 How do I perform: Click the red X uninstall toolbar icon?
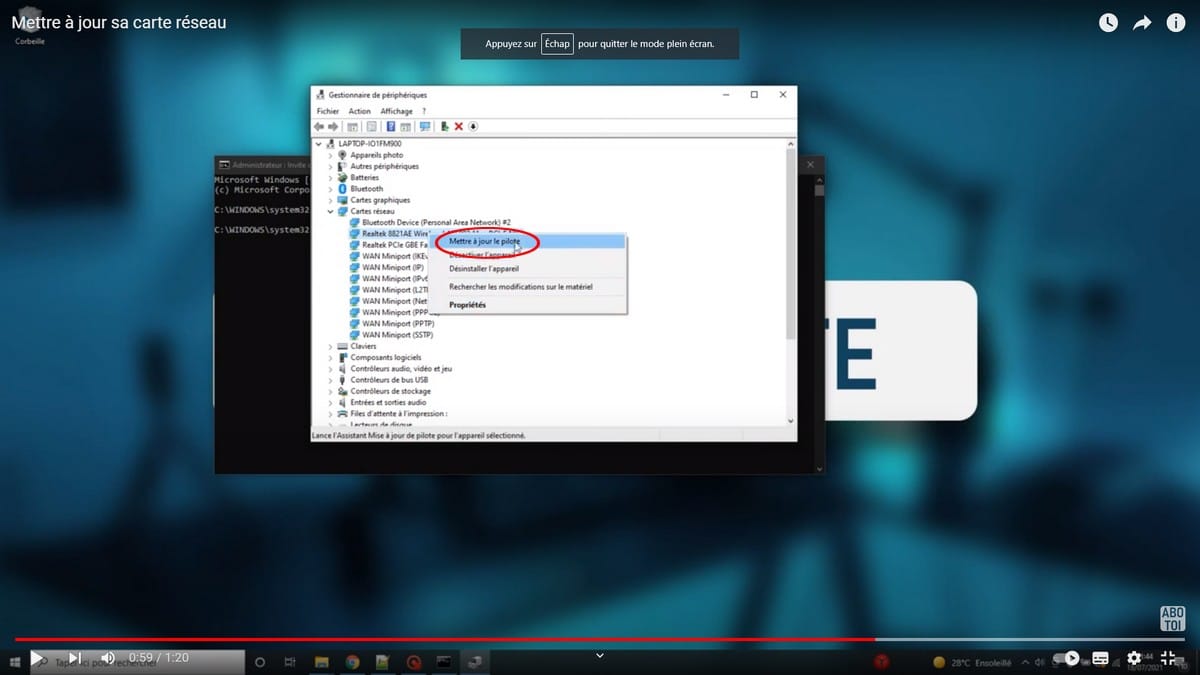pyautogui.click(x=459, y=126)
